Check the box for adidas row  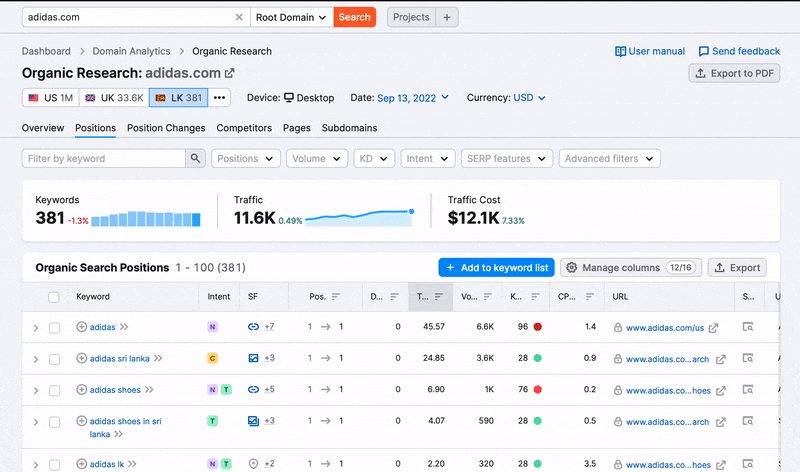tap(54, 328)
